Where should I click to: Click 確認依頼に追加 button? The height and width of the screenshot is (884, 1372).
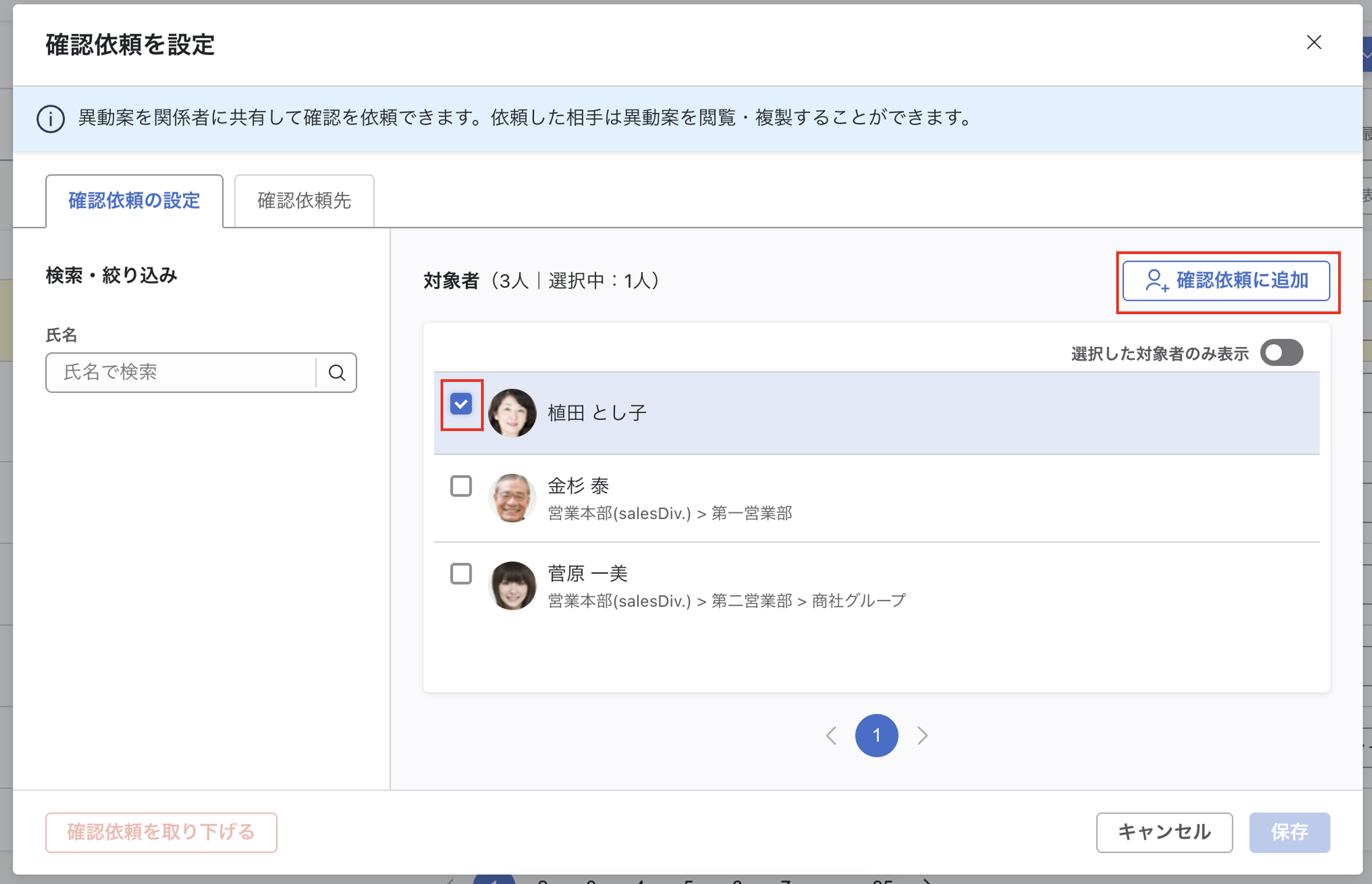click(x=1226, y=281)
